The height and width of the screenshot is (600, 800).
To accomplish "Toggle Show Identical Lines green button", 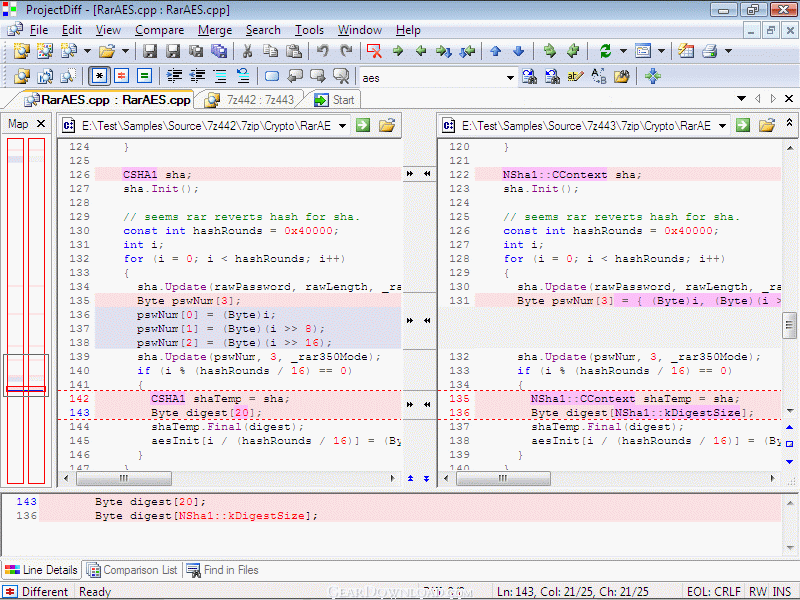I will 144,77.
